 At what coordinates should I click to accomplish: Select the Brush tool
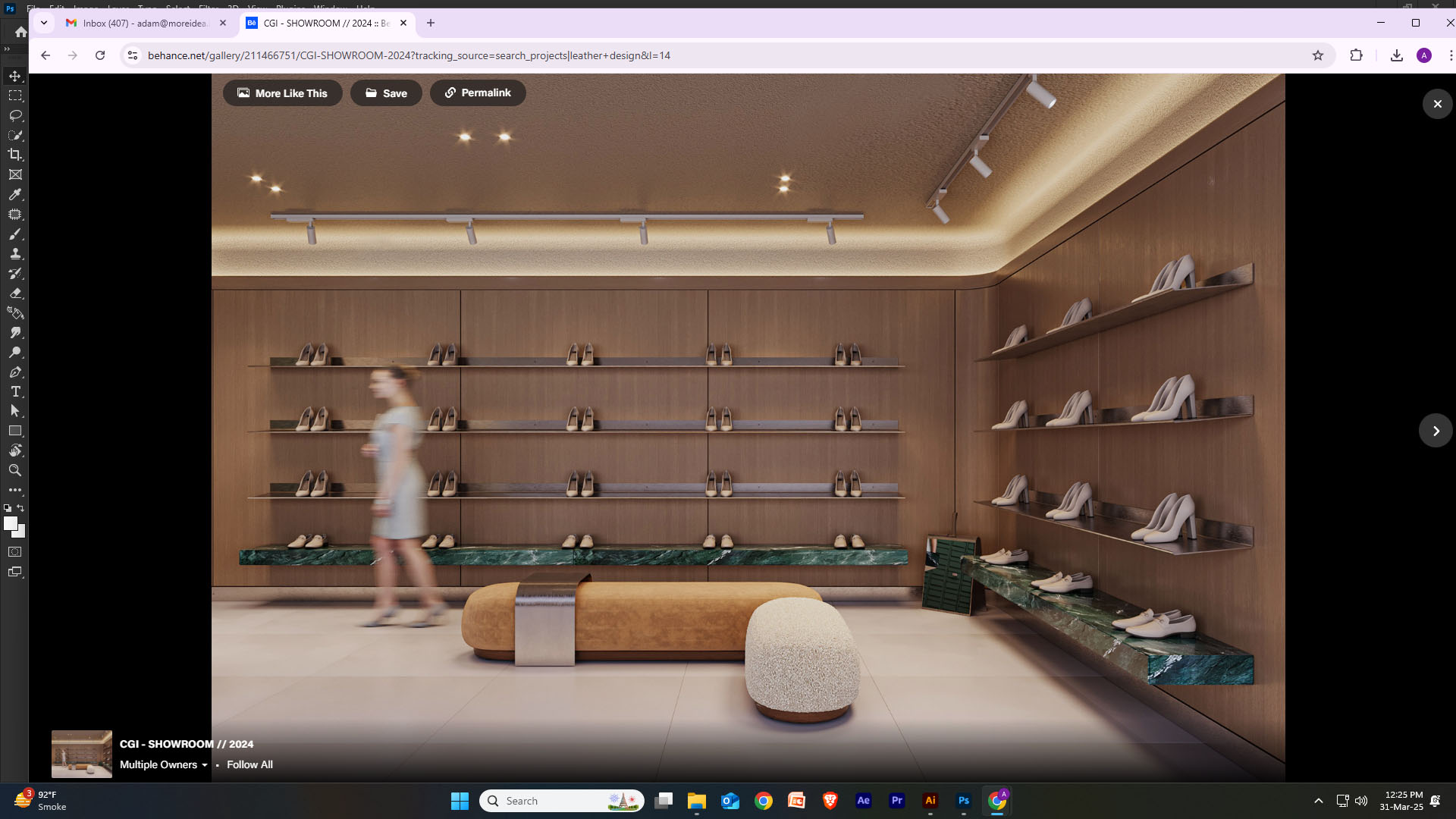pyautogui.click(x=15, y=234)
